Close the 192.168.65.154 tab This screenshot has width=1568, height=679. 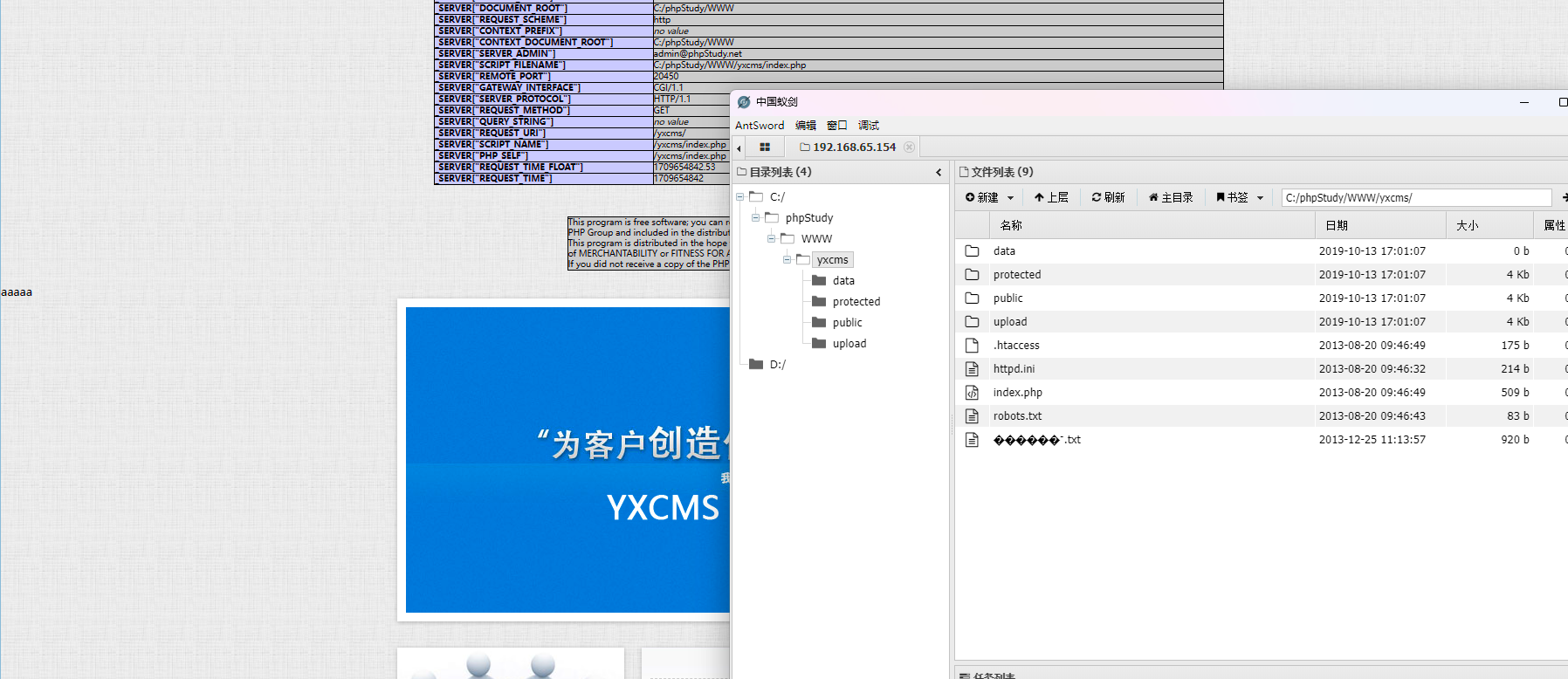tap(909, 147)
